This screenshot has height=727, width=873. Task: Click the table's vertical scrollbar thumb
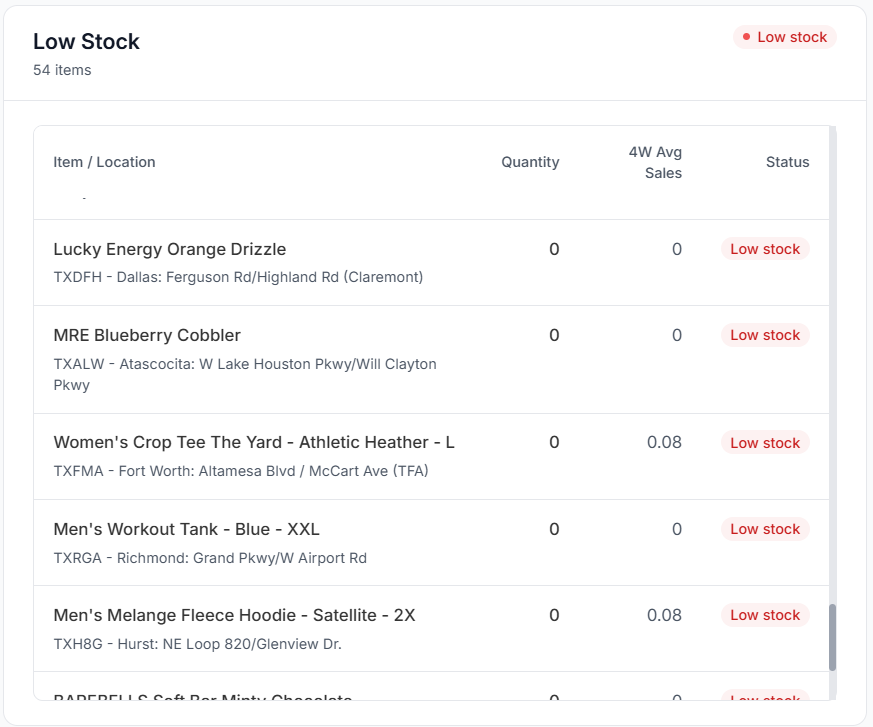pyautogui.click(x=832, y=638)
